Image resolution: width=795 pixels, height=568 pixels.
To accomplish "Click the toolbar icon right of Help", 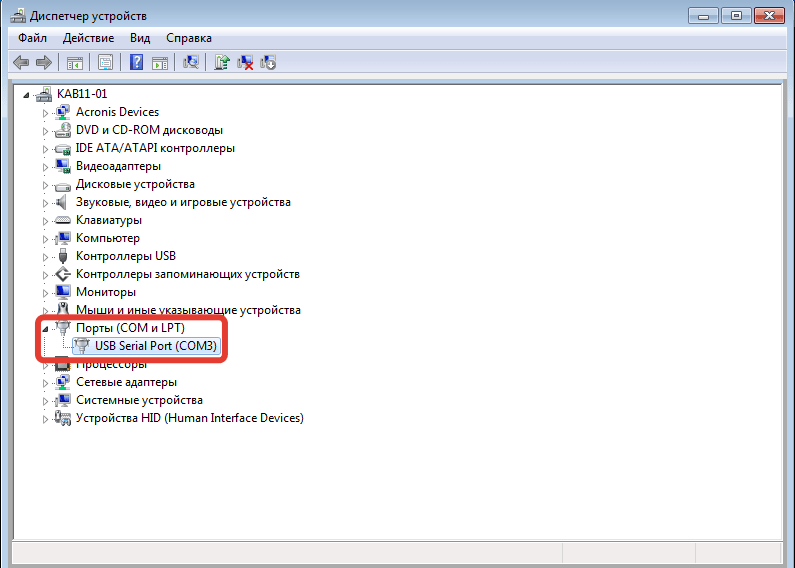I will click(x=158, y=62).
